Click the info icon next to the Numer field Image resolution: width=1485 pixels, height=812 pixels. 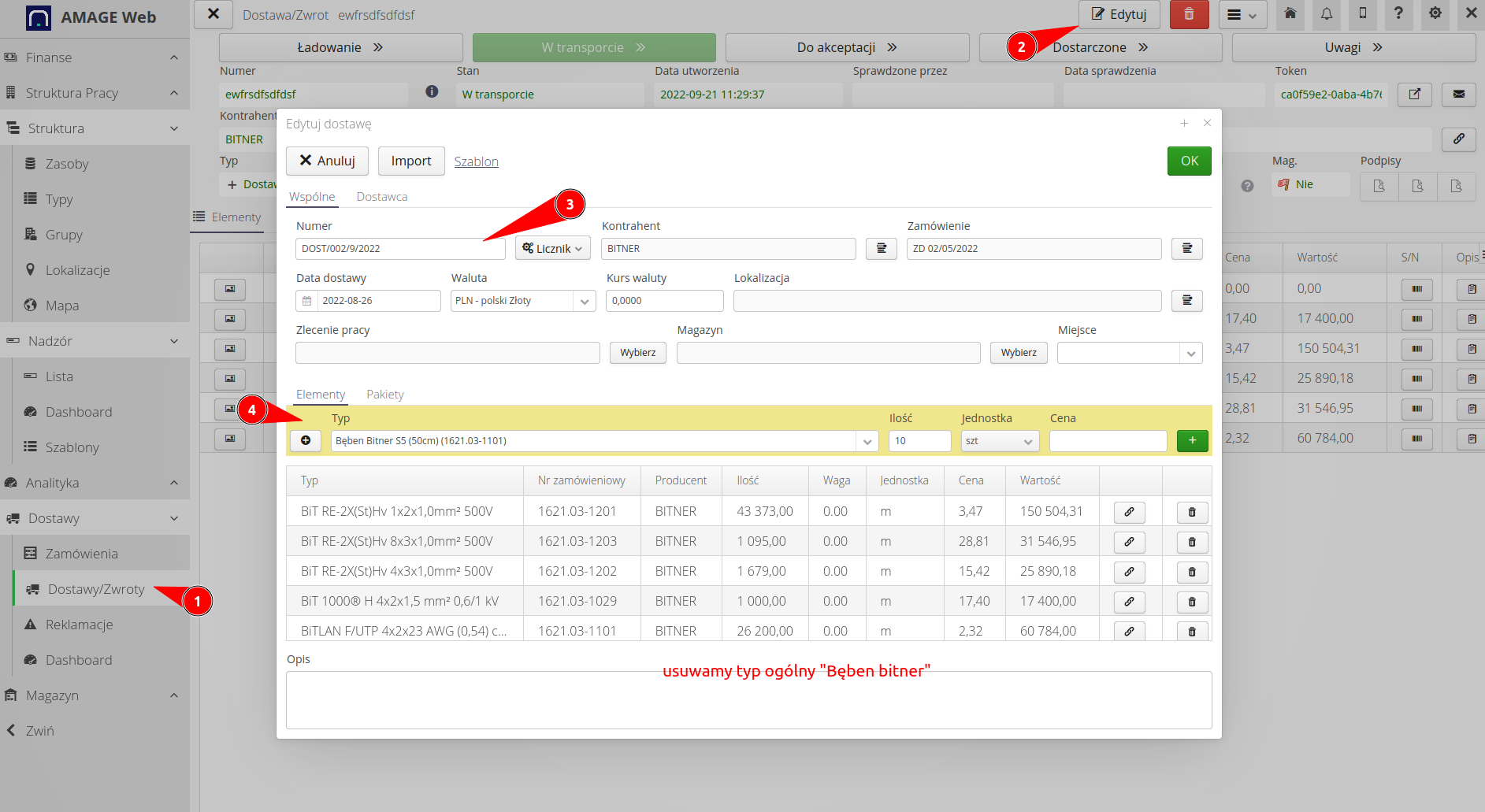tap(432, 91)
